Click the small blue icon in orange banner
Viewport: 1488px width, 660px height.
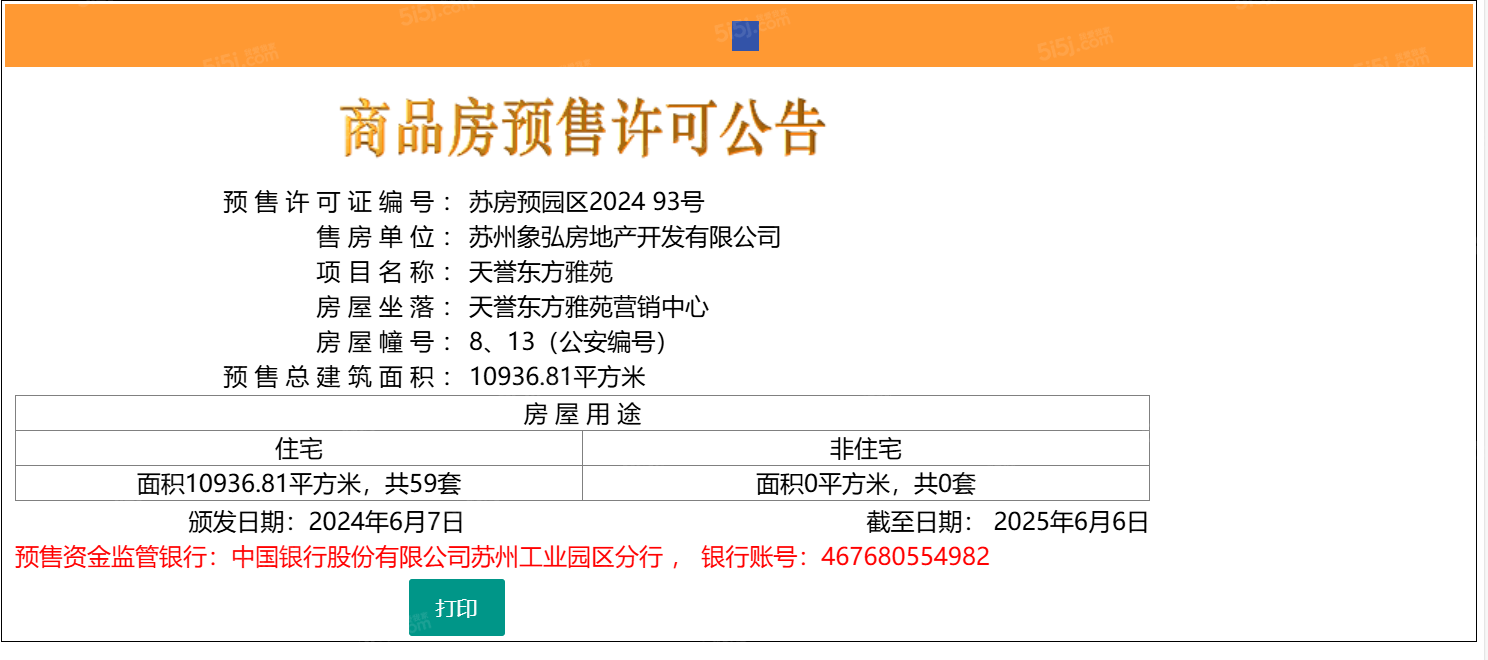[x=745, y=36]
